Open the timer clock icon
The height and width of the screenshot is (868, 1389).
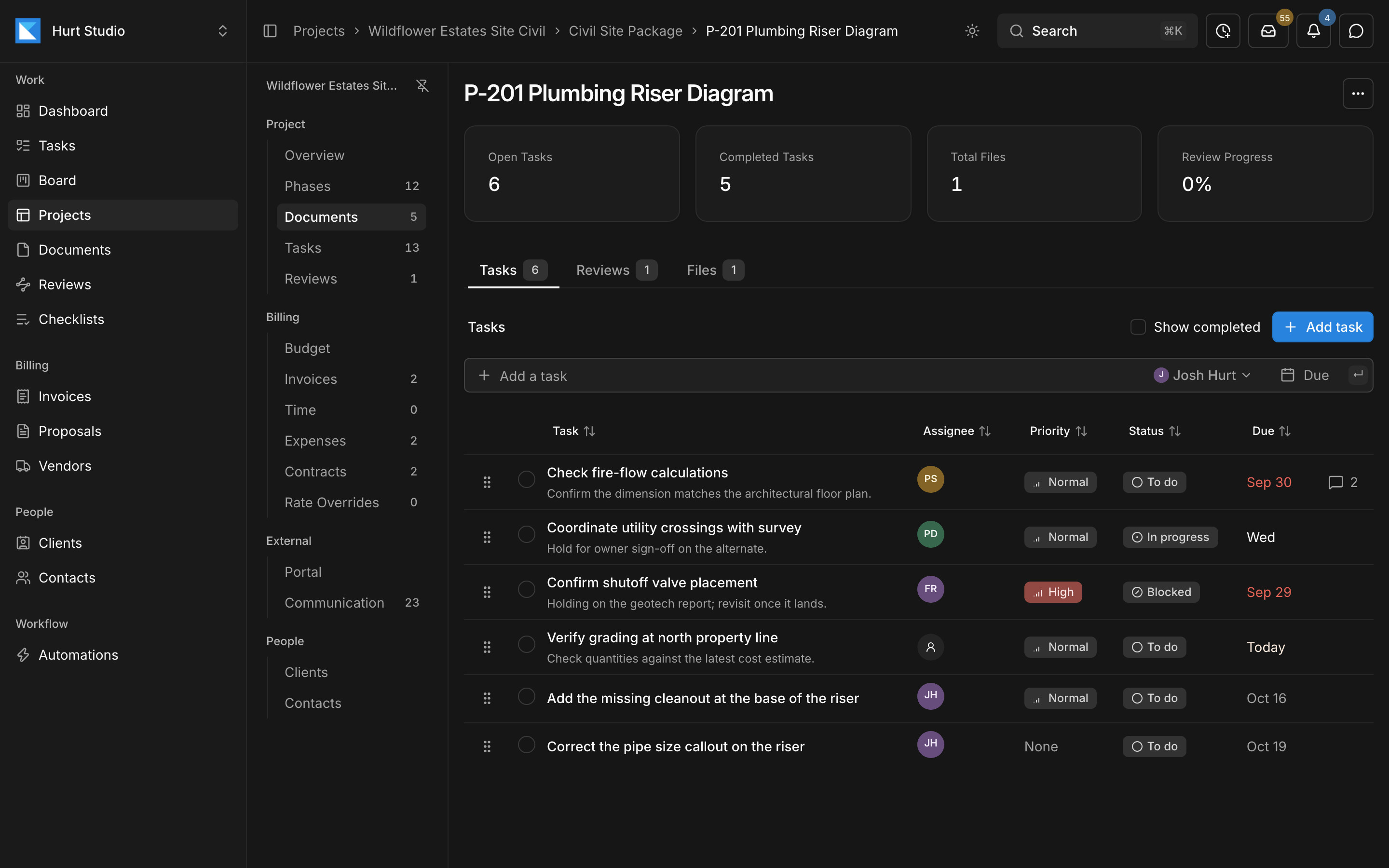pos(1223,31)
